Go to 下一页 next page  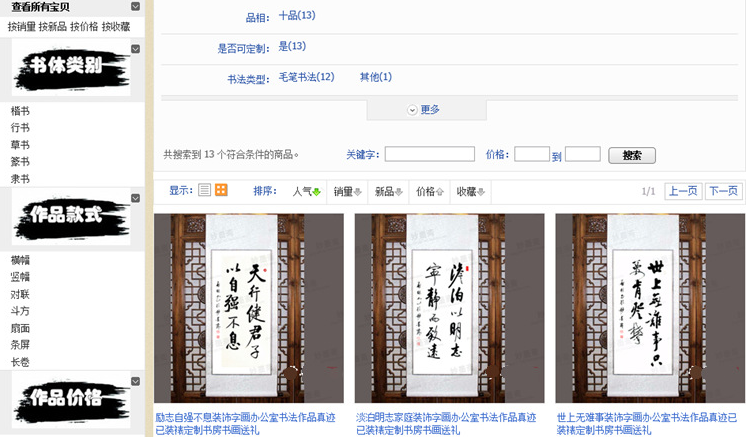coord(723,191)
